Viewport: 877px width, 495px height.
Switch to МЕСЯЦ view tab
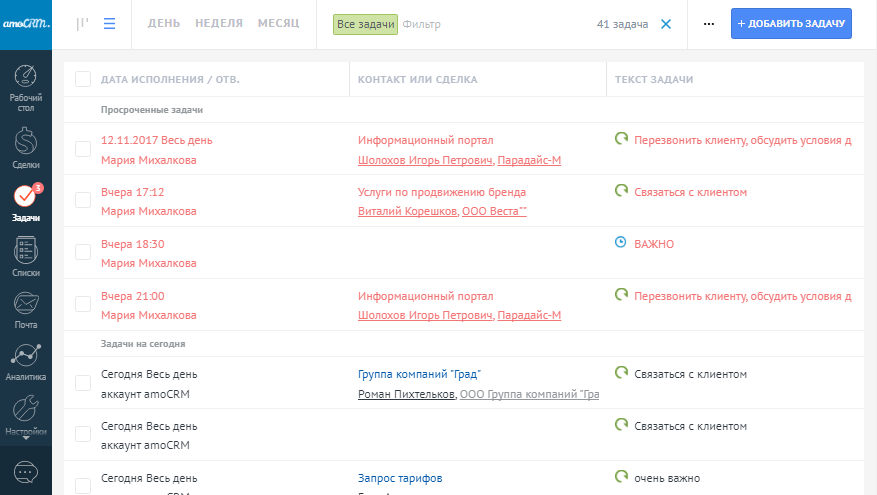pyautogui.click(x=278, y=23)
